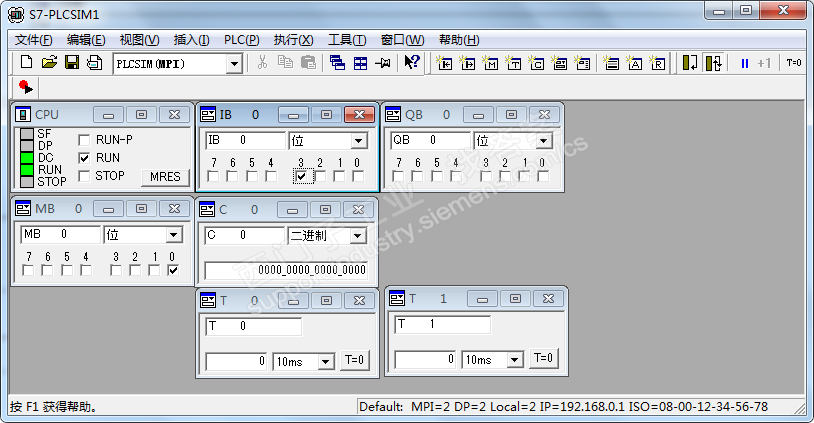
Task: Click the Cascade windows icon
Action: (337, 63)
